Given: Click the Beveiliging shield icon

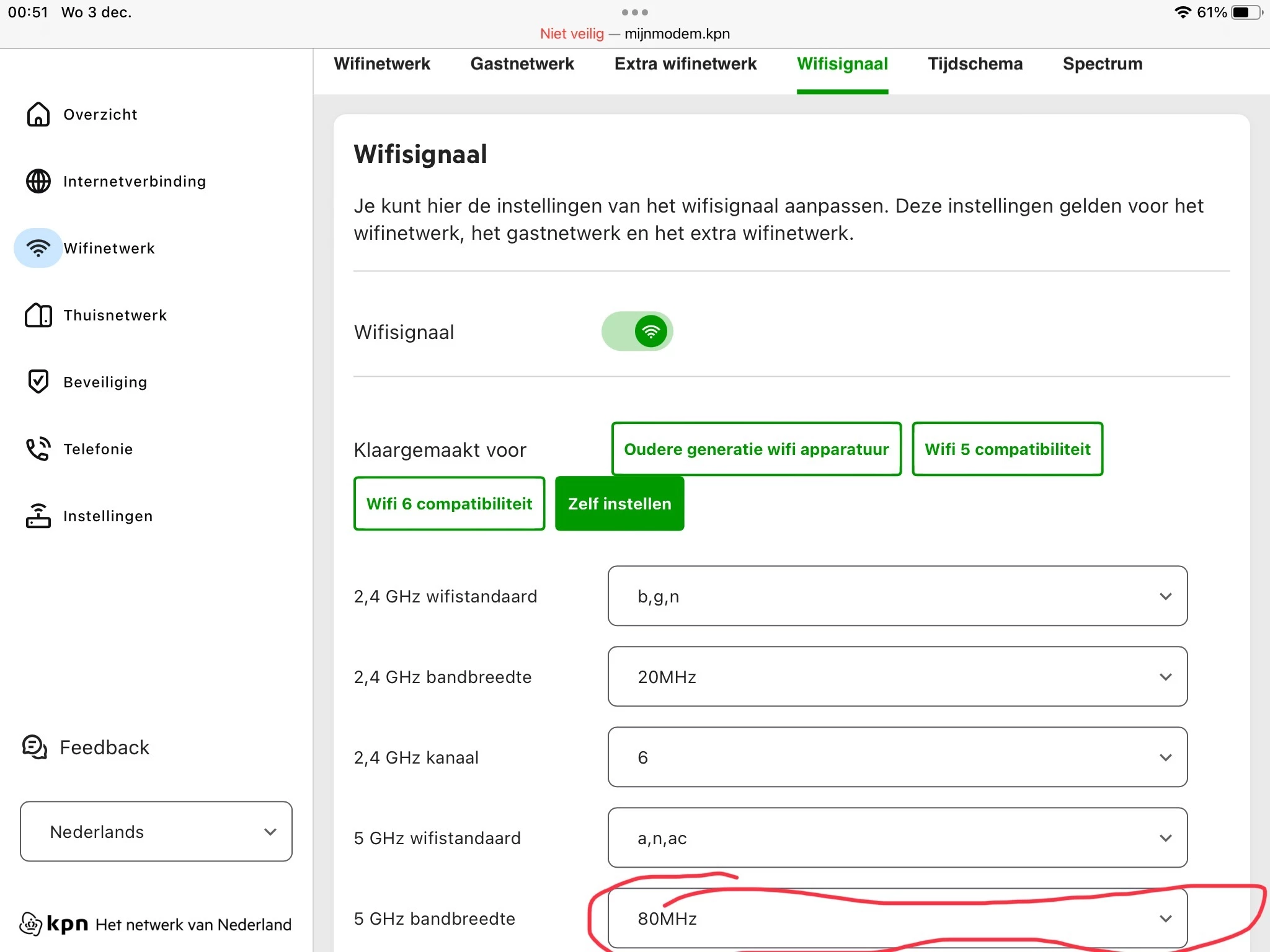Looking at the screenshot, I should 38,382.
